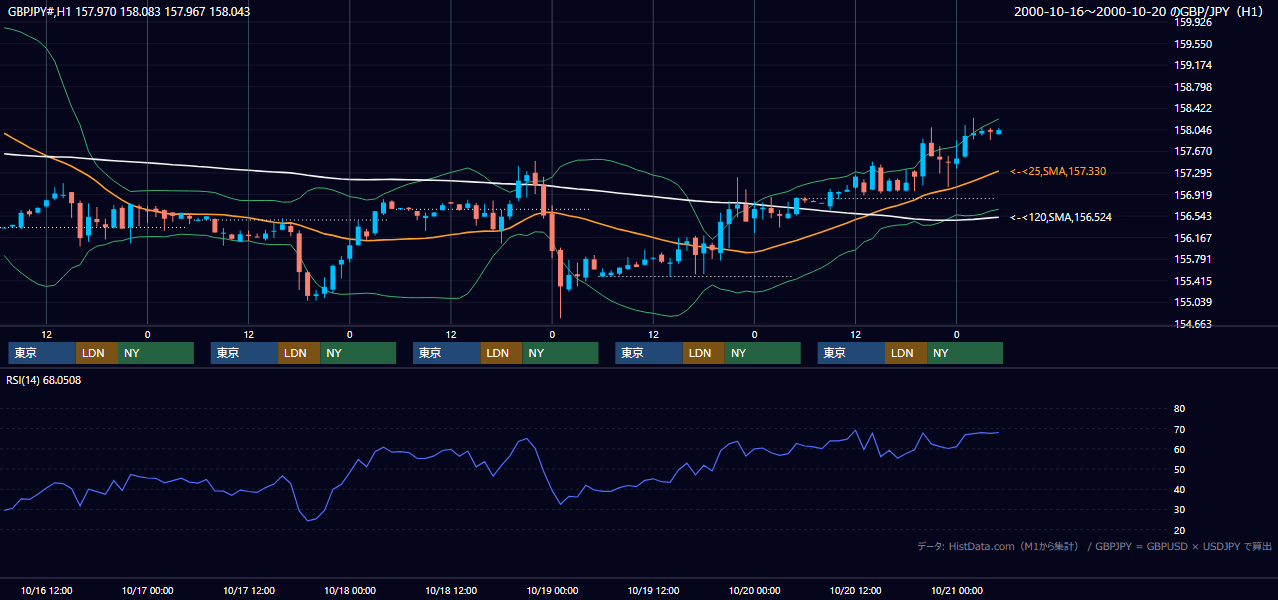The image size is (1278, 600).
Task: Click the データ: HistData.com source note
Action: [998, 546]
